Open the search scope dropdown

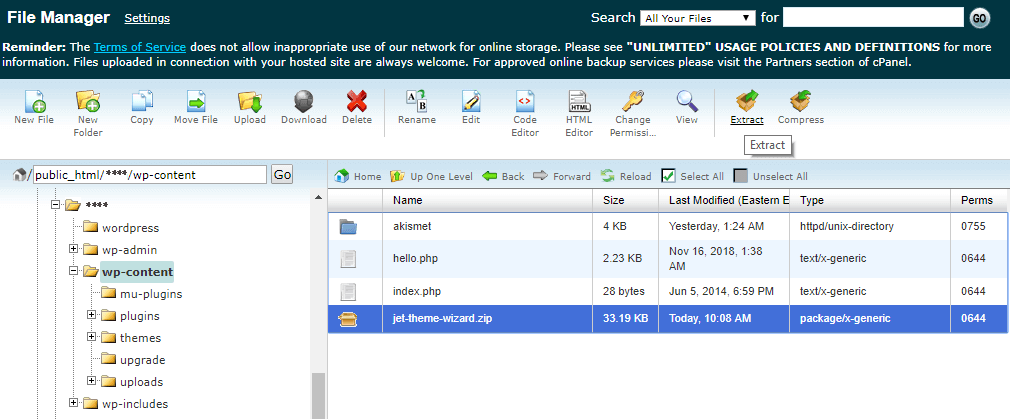click(698, 18)
